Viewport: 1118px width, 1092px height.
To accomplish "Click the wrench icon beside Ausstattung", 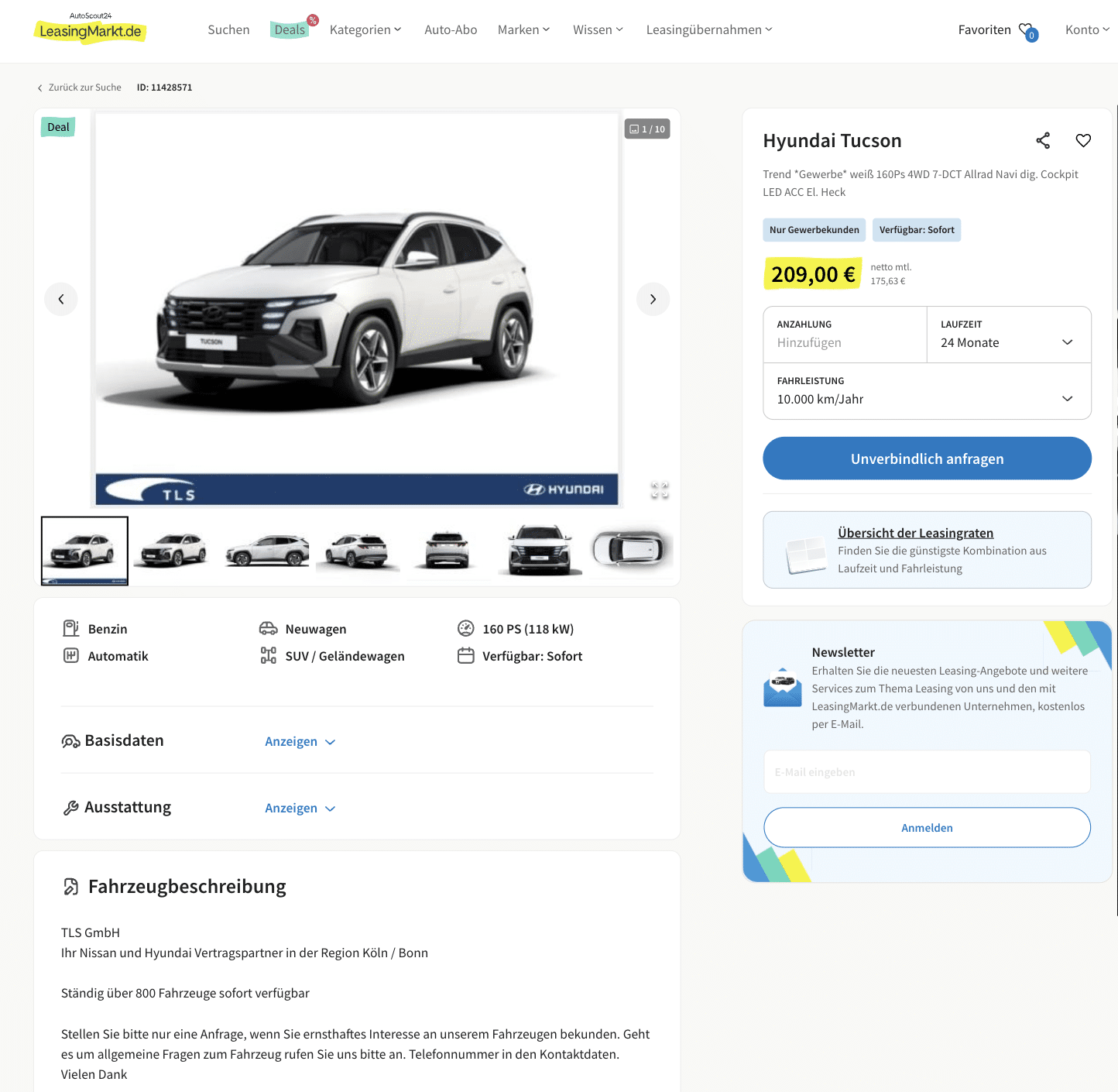I will click(x=70, y=808).
